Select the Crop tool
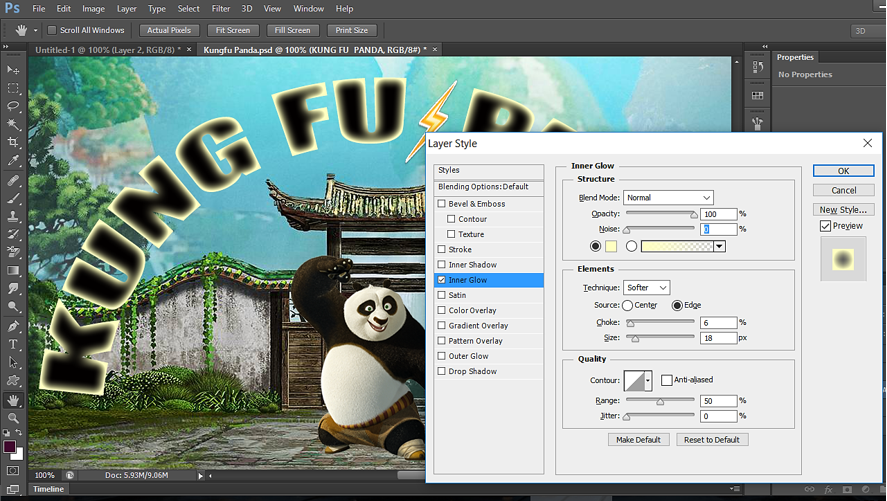The image size is (887, 501). [13, 142]
